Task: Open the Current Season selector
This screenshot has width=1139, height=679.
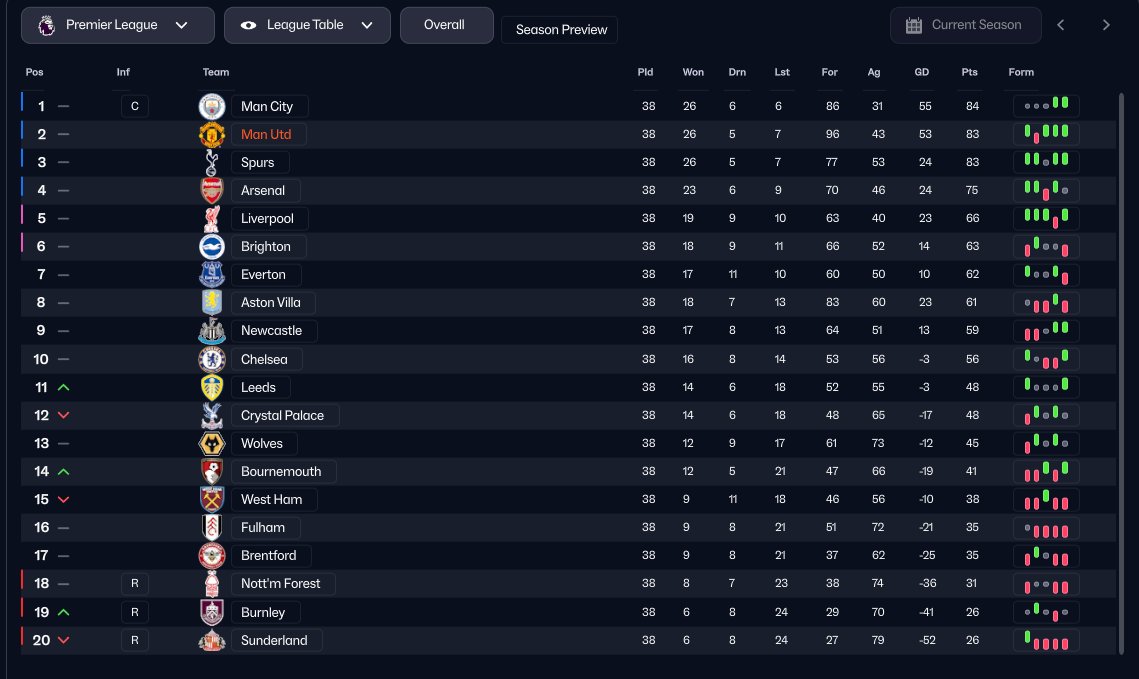Action: pos(965,25)
